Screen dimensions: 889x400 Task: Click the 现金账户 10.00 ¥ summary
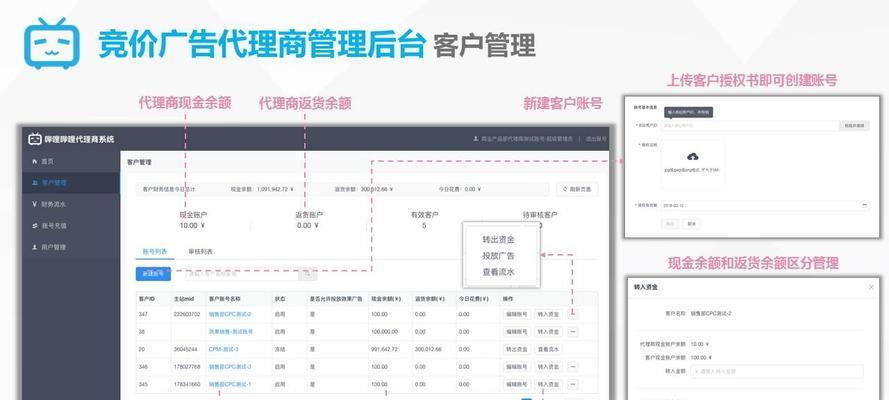click(193, 220)
